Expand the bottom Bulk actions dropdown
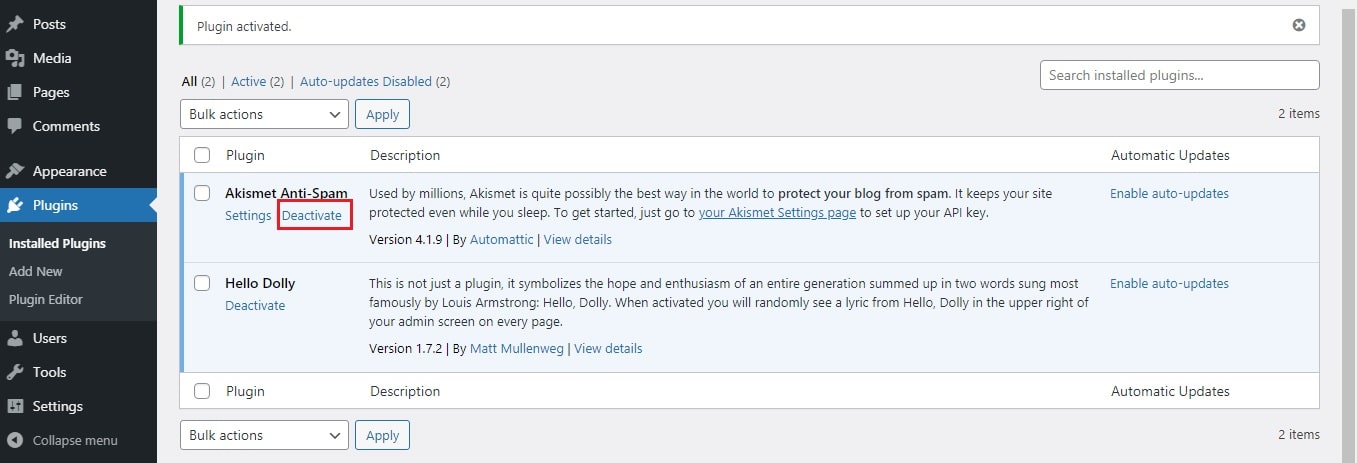The width and height of the screenshot is (1357, 463). [264, 435]
